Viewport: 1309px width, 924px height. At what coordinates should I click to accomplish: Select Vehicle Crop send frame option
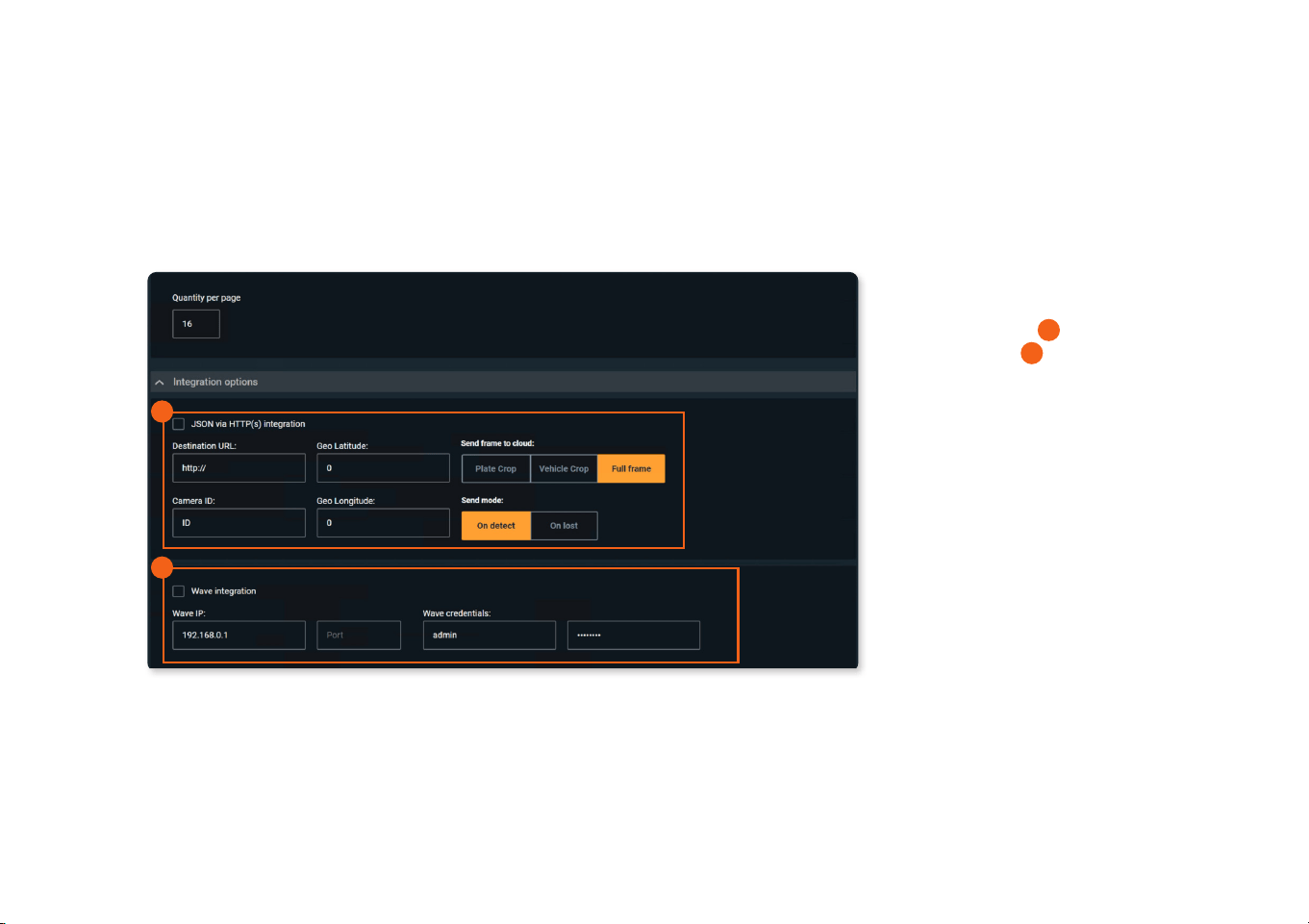(x=564, y=469)
